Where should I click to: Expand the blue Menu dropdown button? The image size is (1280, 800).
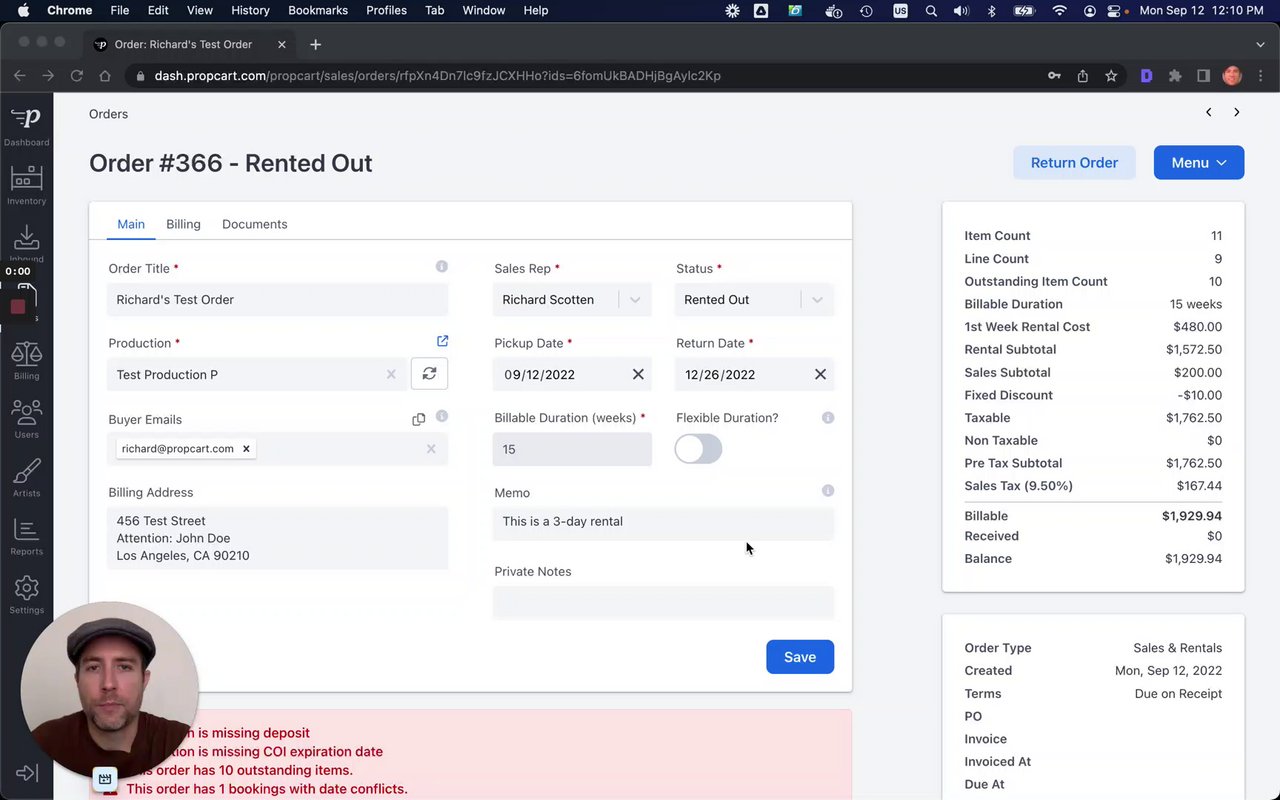click(x=1198, y=163)
